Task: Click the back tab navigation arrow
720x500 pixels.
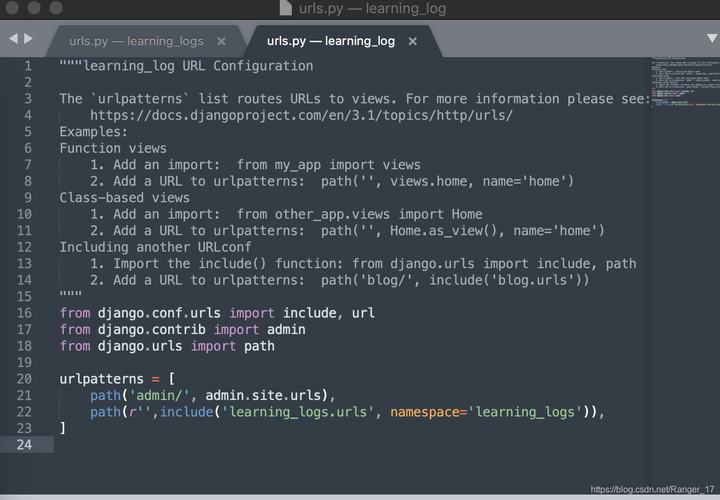Action: [x=13, y=39]
